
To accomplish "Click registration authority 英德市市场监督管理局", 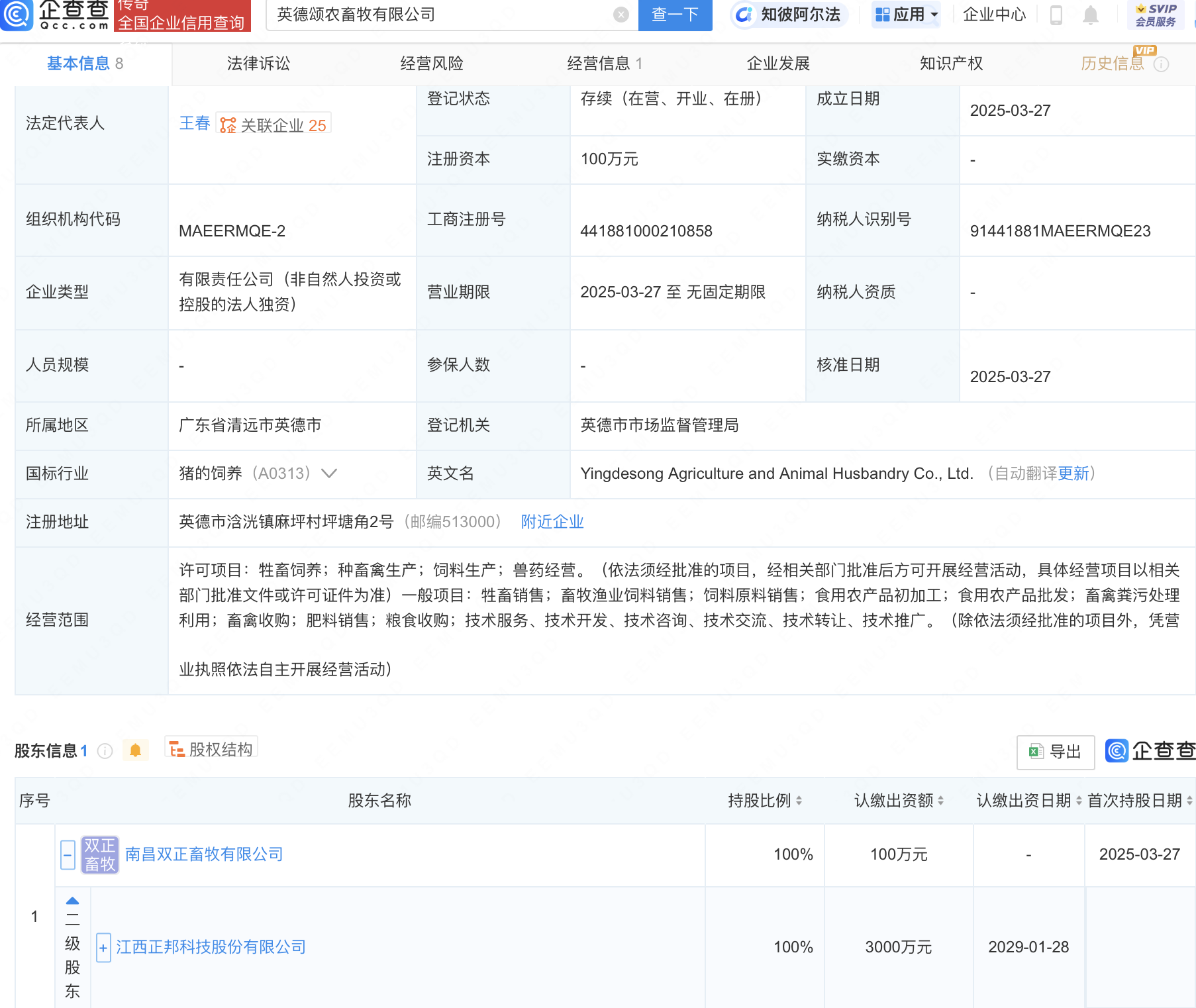I will (x=660, y=425).
